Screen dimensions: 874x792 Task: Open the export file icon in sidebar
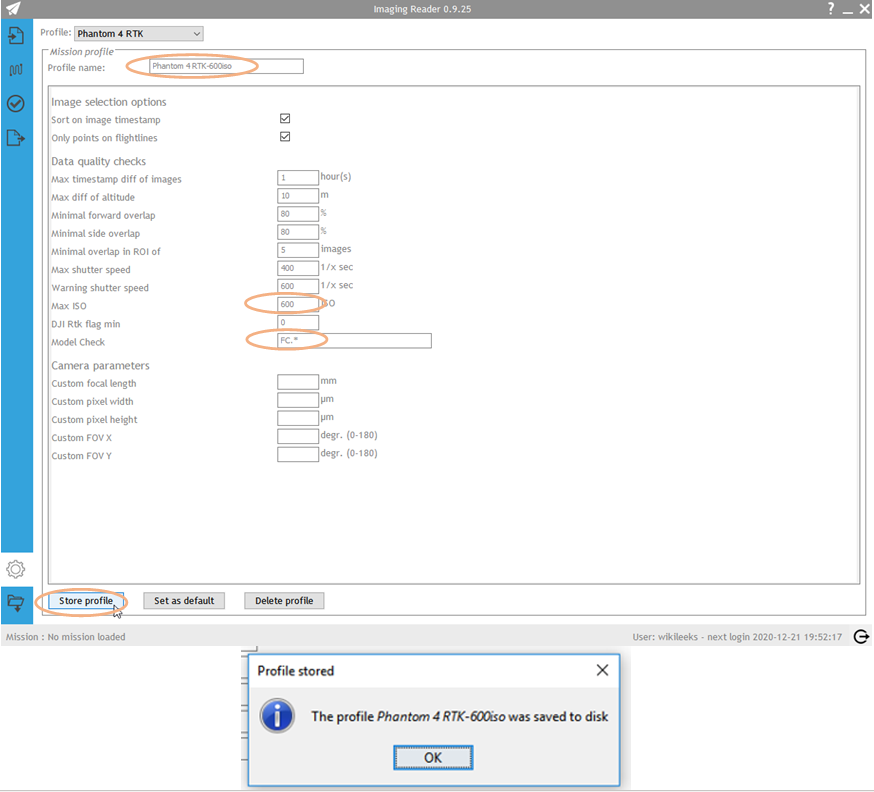(x=16, y=137)
